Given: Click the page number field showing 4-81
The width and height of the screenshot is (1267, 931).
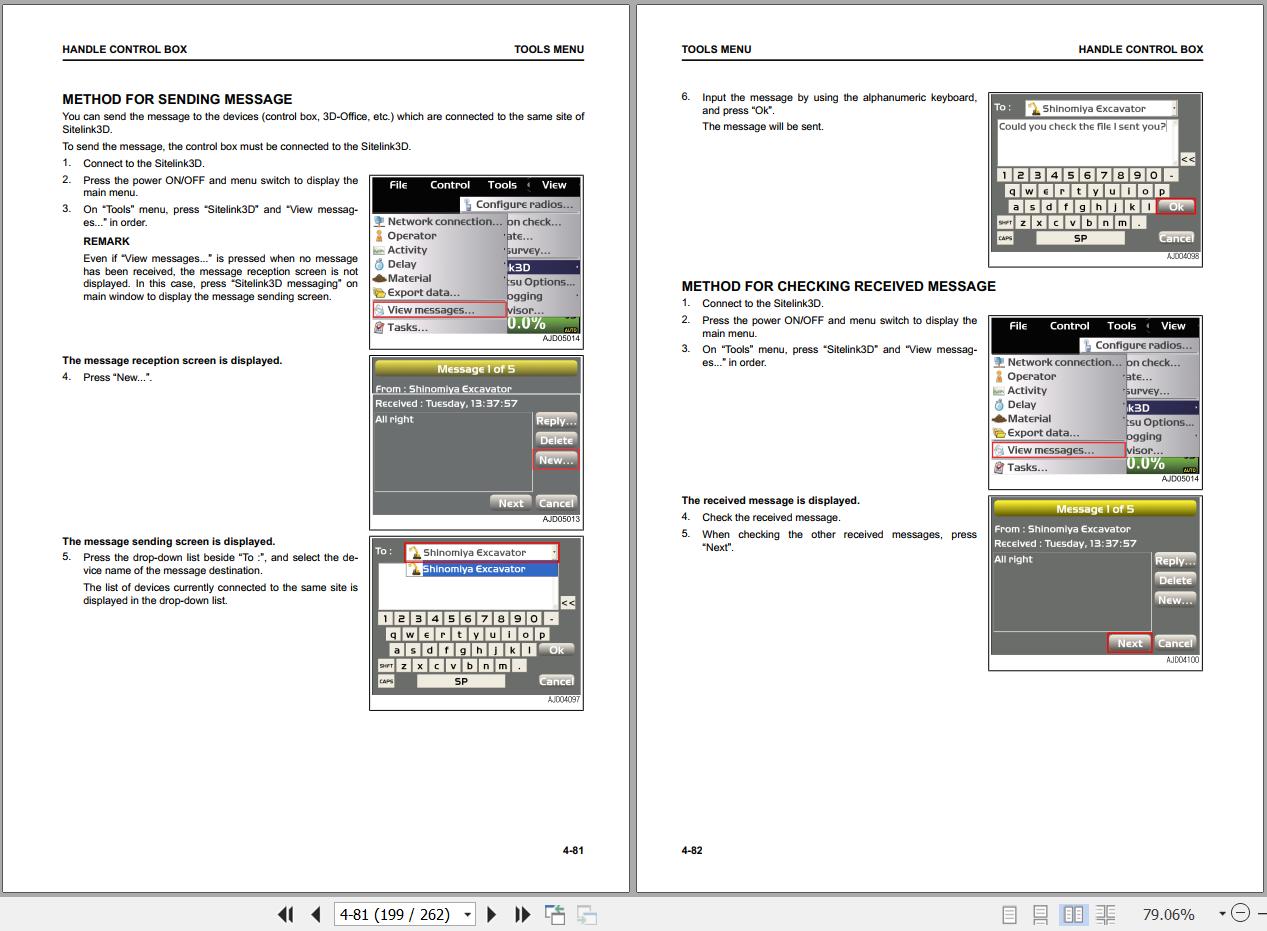Looking at the screenshot, I should click(395, 914).
